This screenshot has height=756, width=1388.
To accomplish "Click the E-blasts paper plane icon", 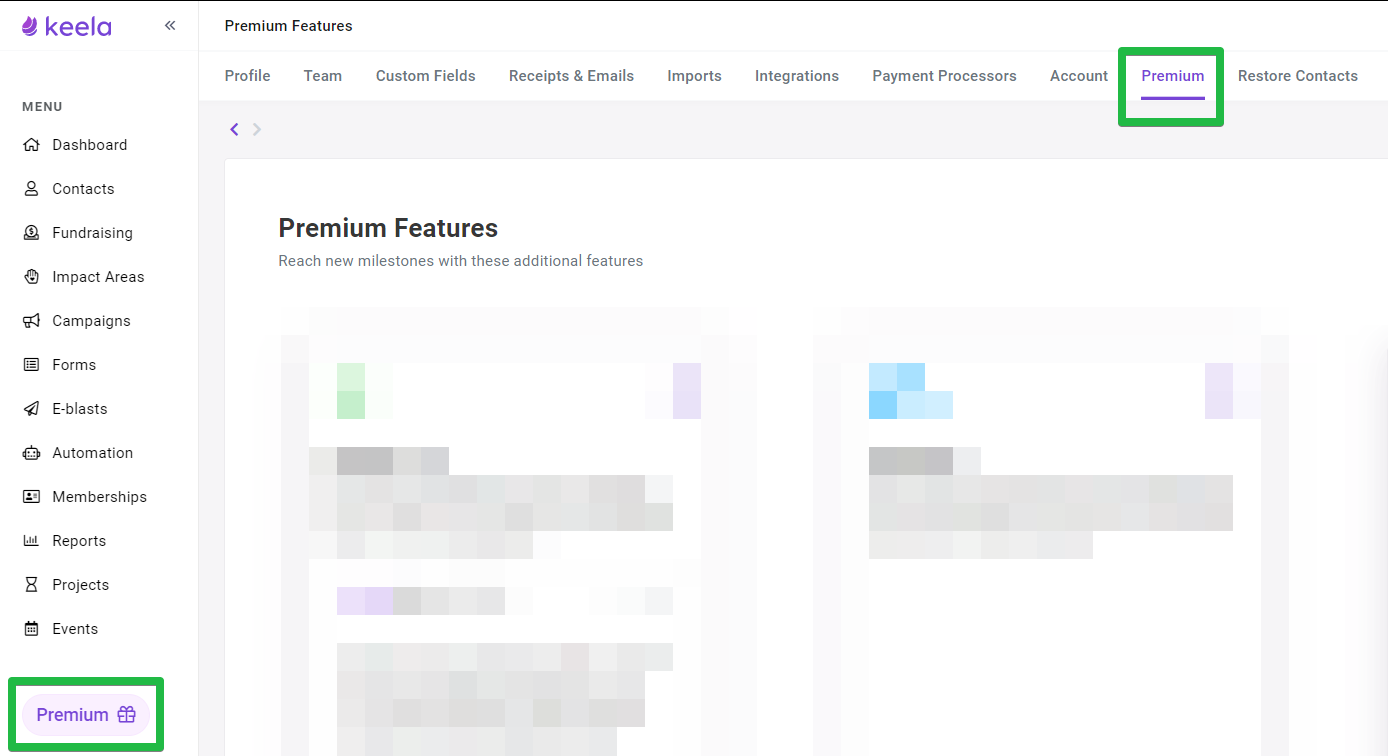I will [x=31, y=409].
